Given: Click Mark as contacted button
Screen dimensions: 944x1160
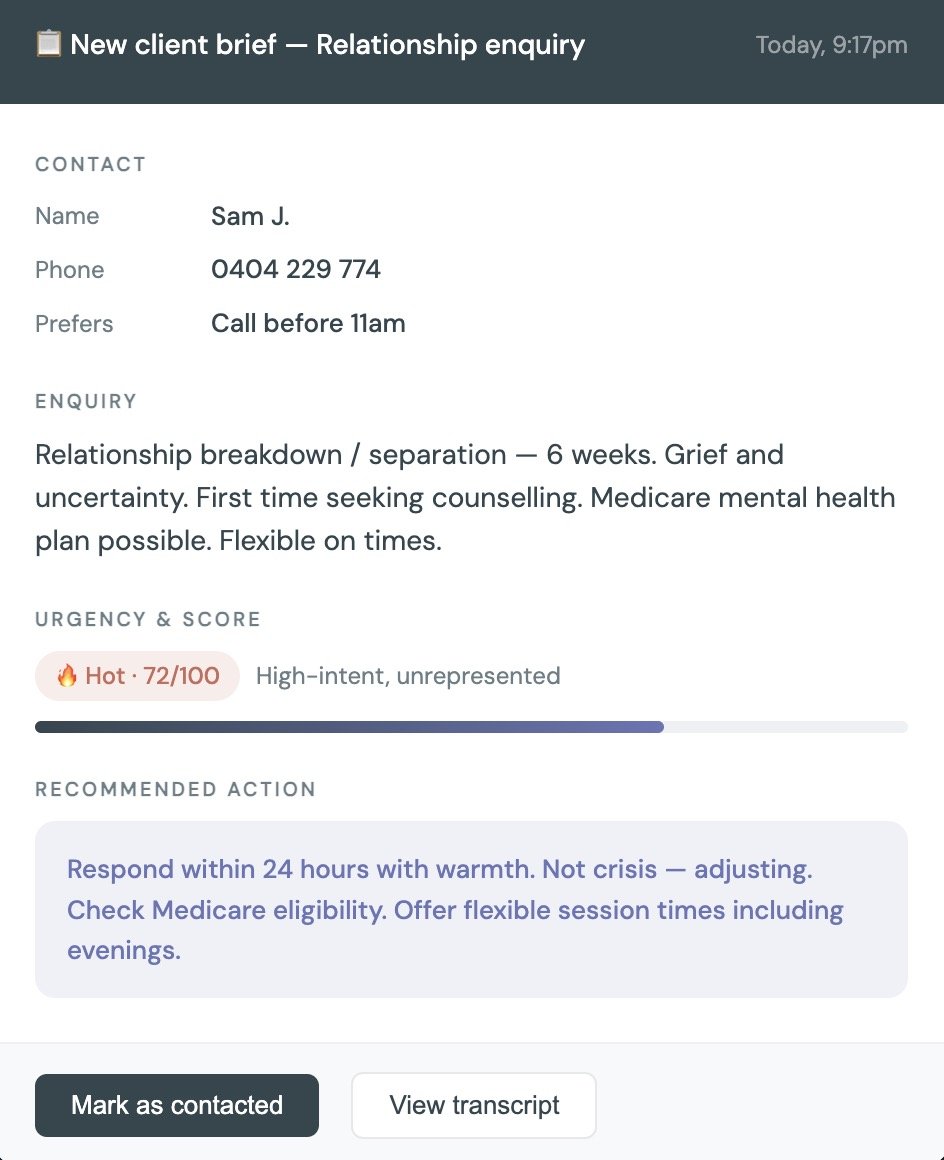Looking at the screenshot, I should pyautogui.click(x=177, y=1105).
